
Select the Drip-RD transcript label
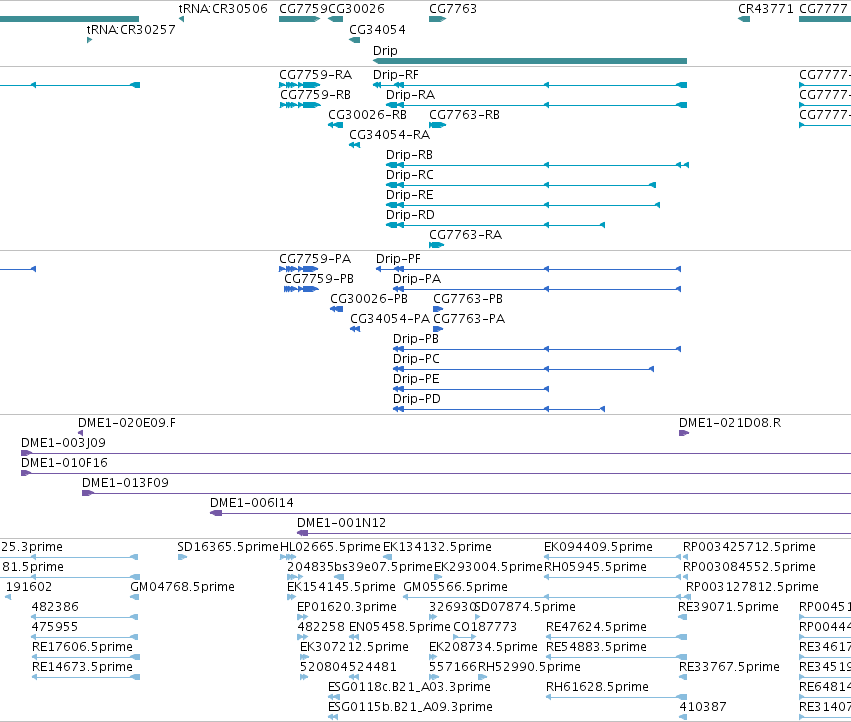coord(410,215)
